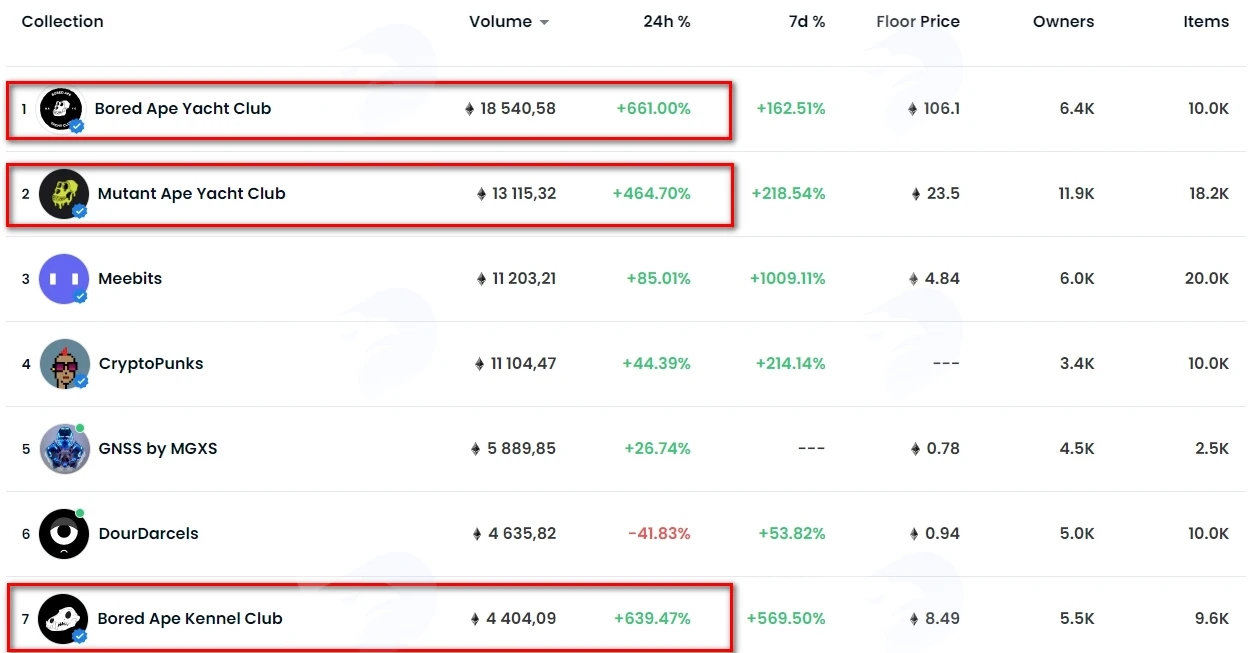This screenshot has height=653, width=1258.
Task: Click owners count 4.5K
Action: pos(1077,449)
